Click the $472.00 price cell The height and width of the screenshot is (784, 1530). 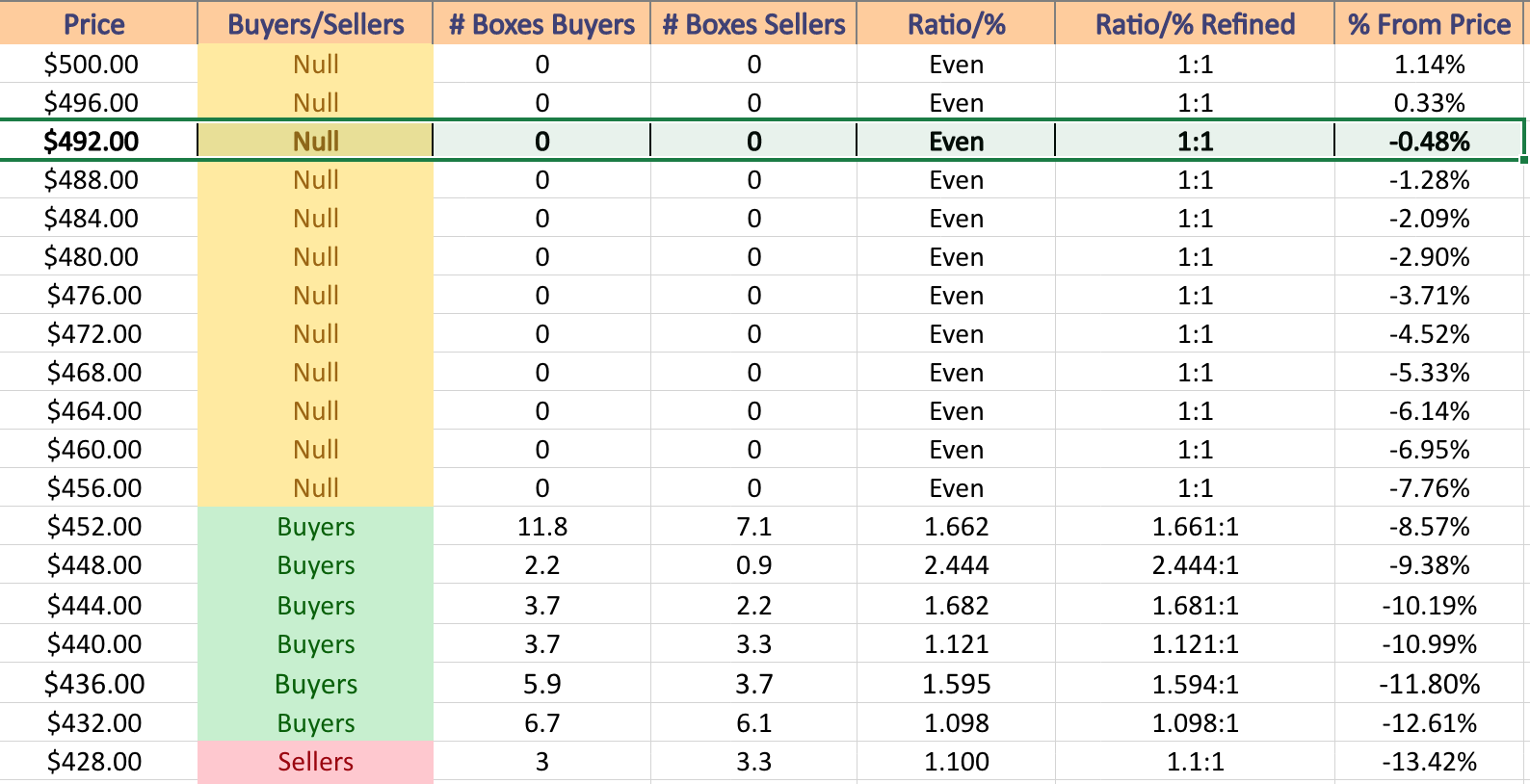98,333
